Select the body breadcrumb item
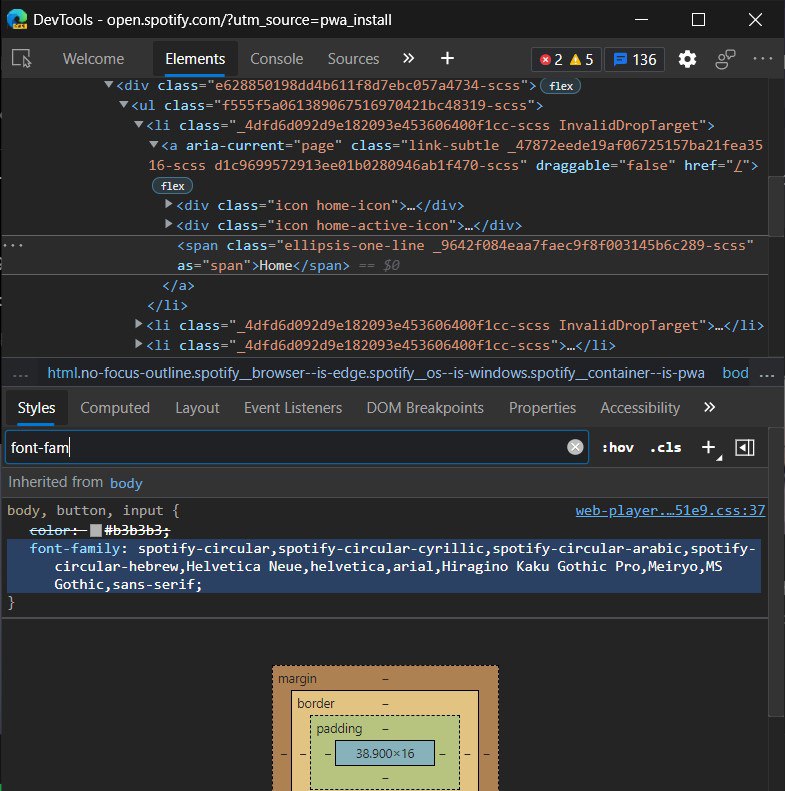The width and height of the screenshot is (785, 791). (x=735, y=373)
